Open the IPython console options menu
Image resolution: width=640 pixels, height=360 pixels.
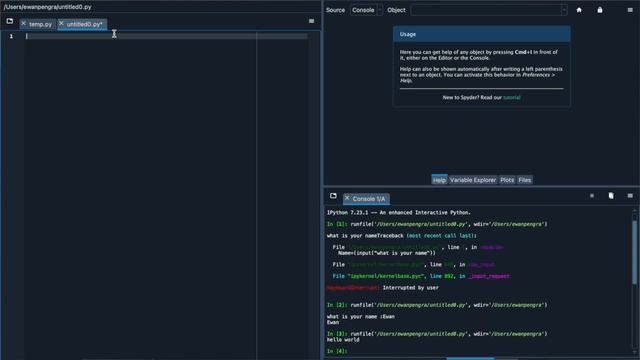(x=630, y=196)
